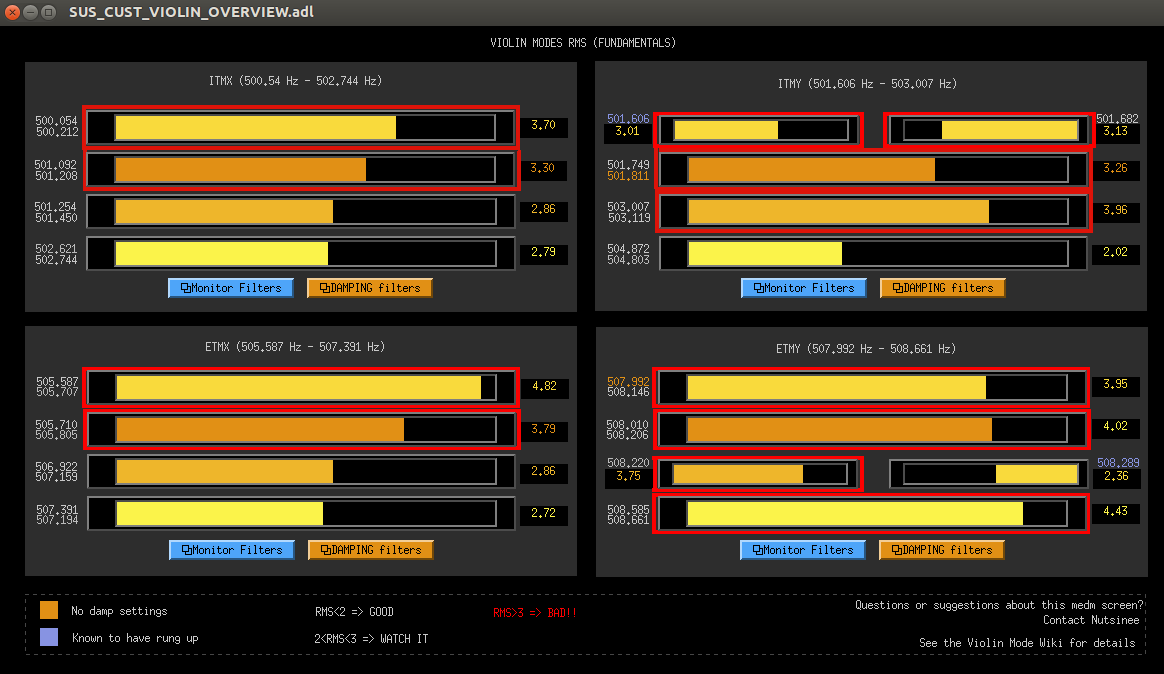Open DAMPING filters for ITMX

point(370,288)
